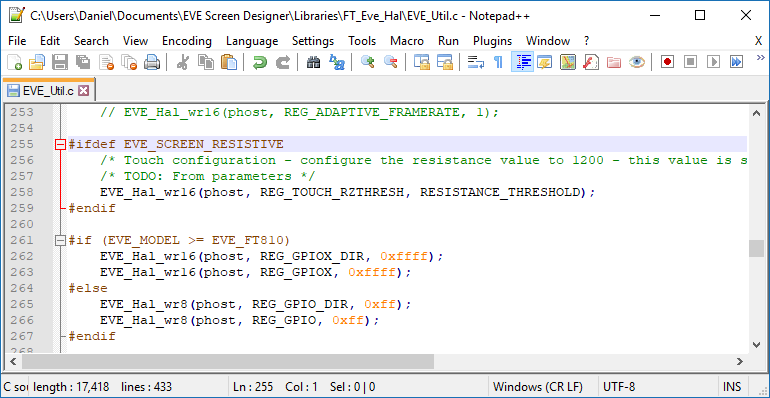Open the Document Map icon

[568, 62]
